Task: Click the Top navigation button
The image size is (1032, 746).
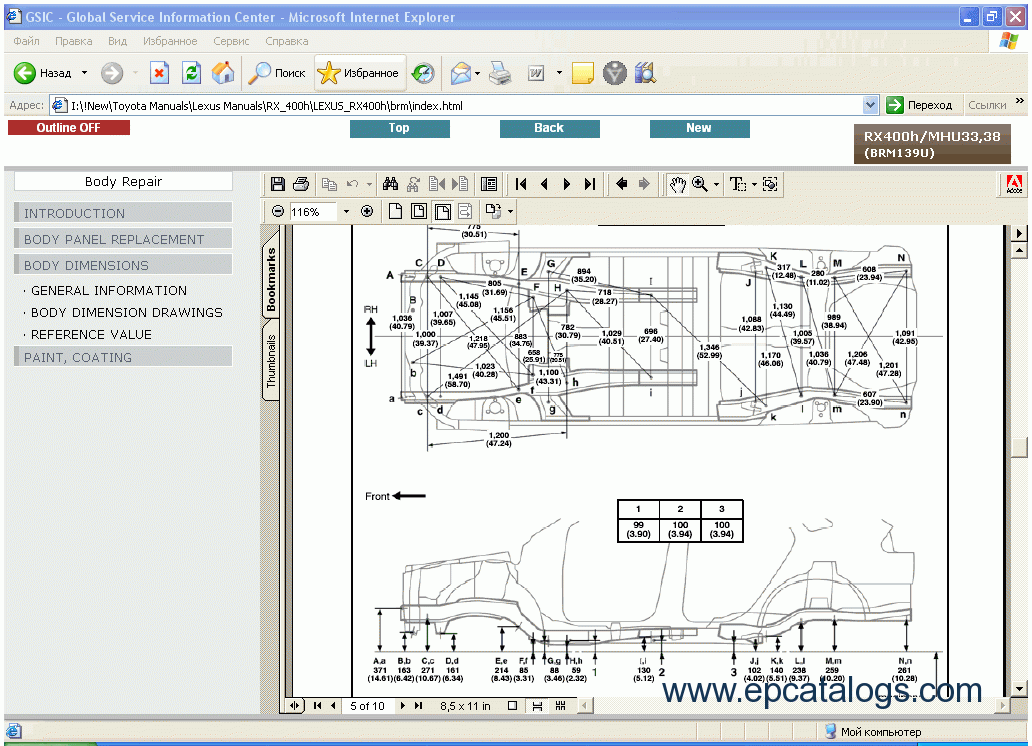Action: 400,128
